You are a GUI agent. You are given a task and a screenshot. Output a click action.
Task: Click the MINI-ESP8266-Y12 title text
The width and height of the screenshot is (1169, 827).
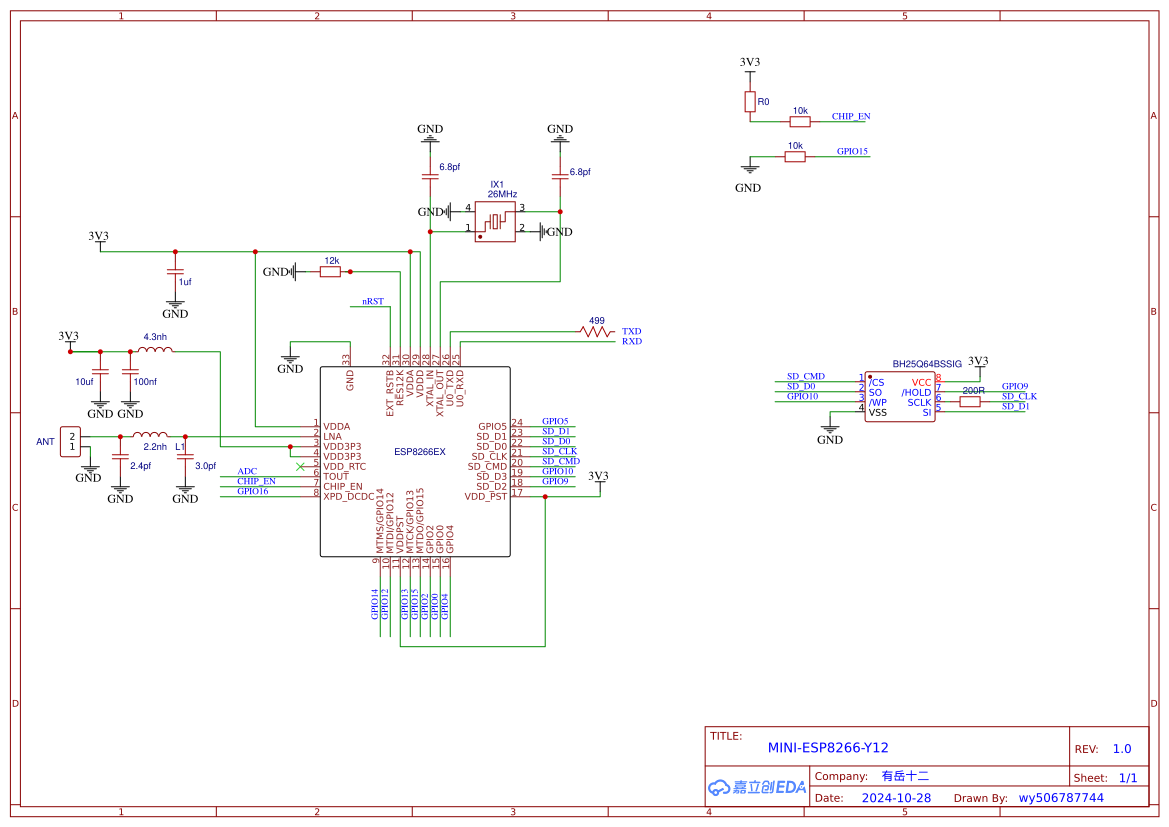click(828, 748)
